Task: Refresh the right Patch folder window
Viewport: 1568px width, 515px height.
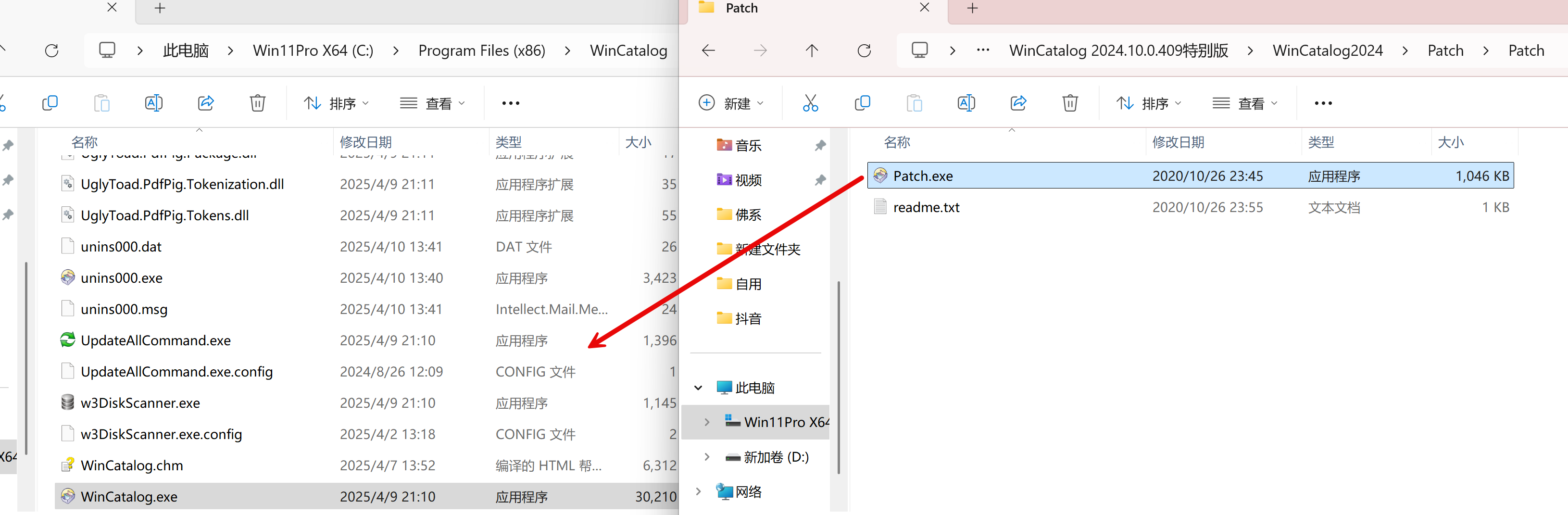Action: (x=864, y=50)
